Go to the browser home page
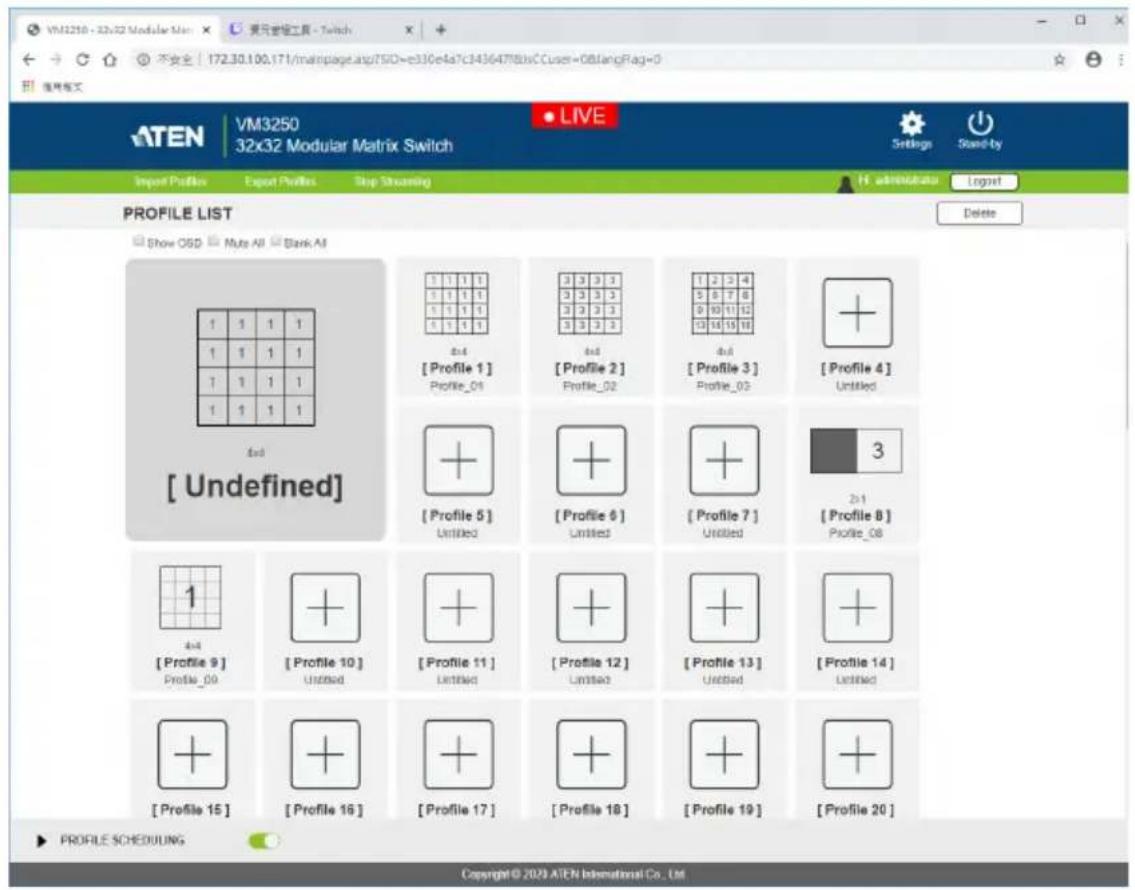Viewport: 1135px width, 890px height. click(x=110, y=59)
